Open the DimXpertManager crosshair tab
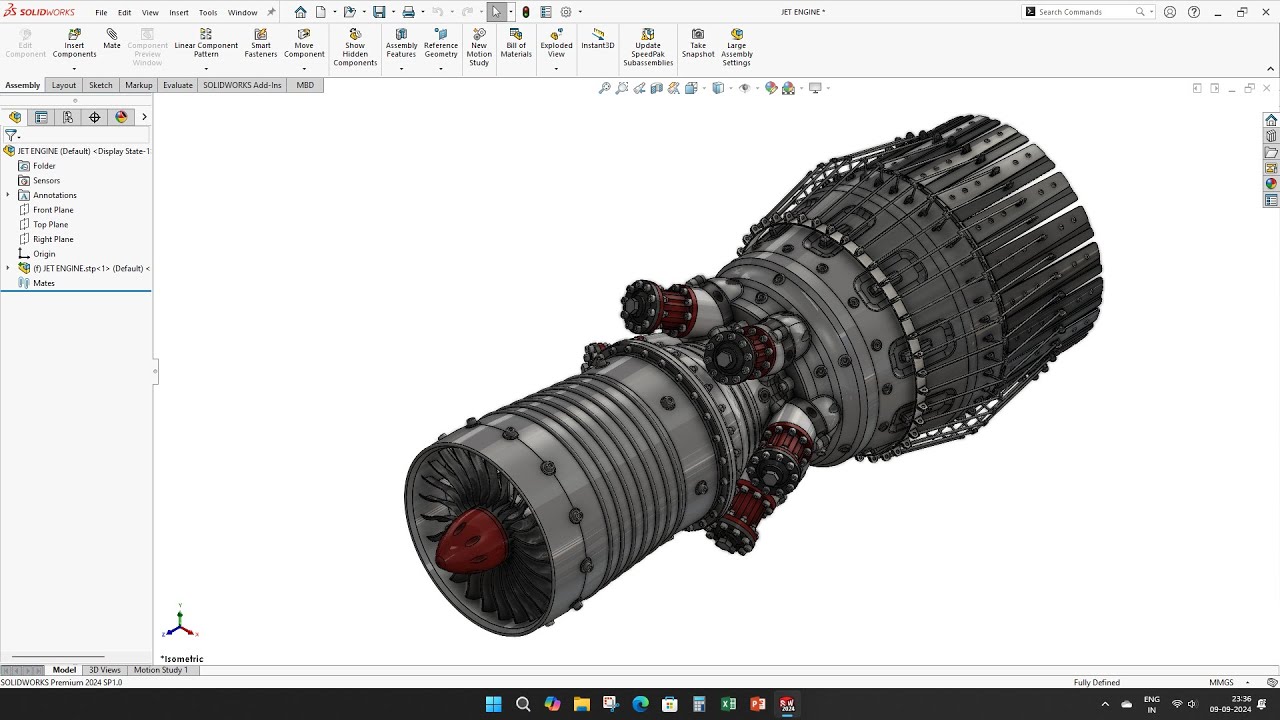Image resolution: width=1280 pixels, height=720 pixels. pos(94,117)
